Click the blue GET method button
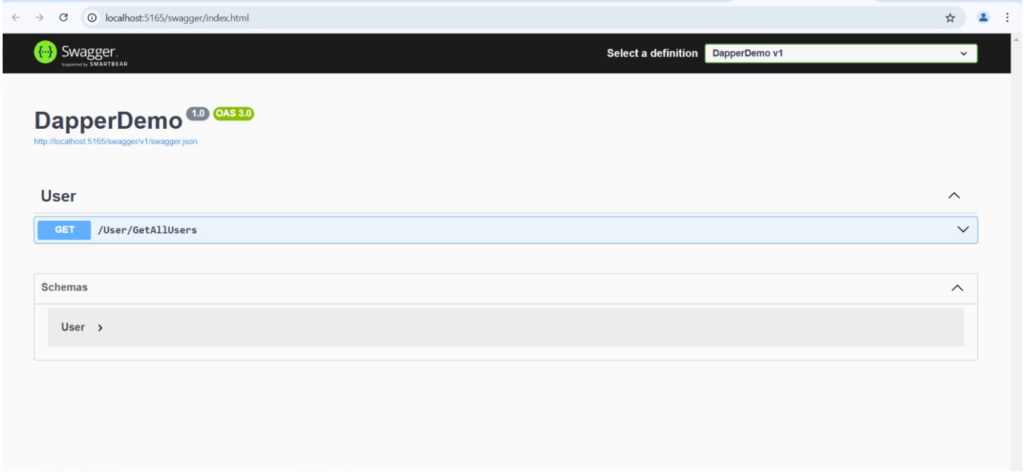 point(64,230)
